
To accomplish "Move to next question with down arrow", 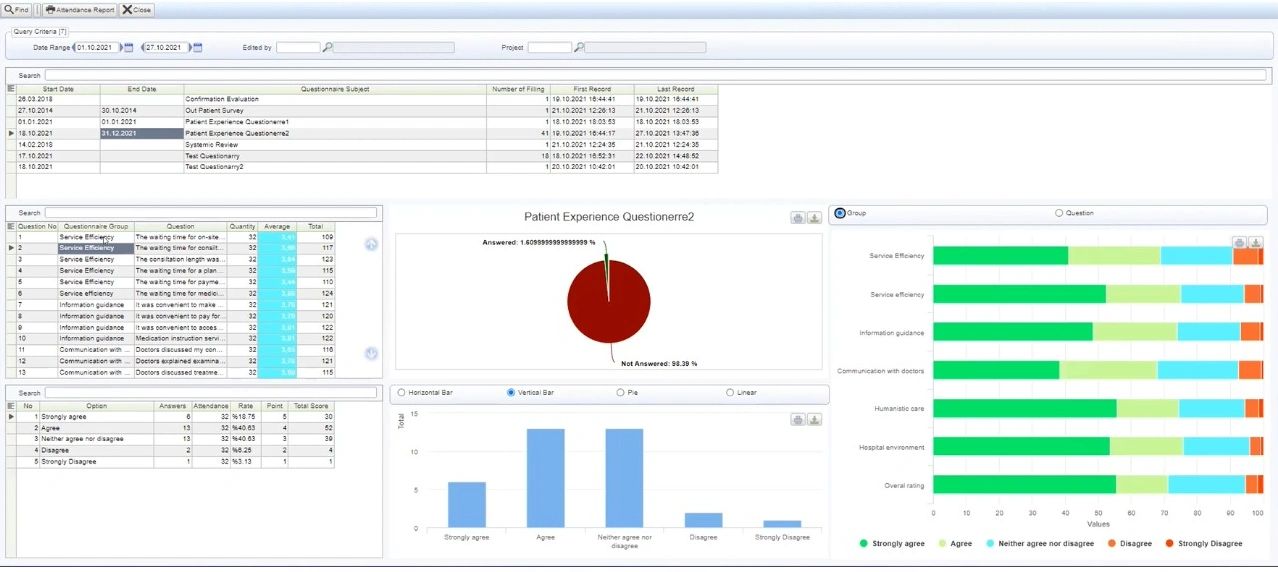I will pos(371,353).
